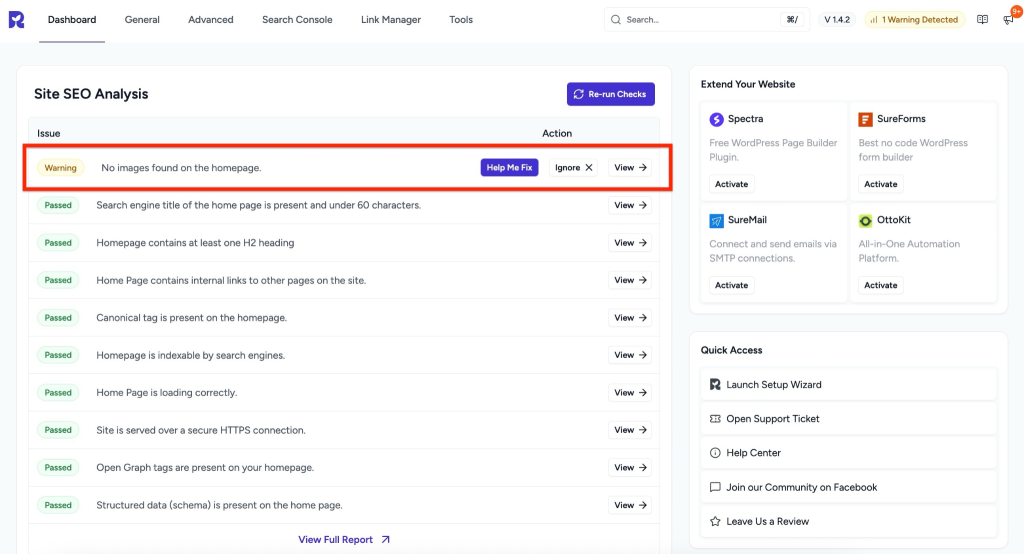Click the documentation book icon
The height and width of the screenshot is (554, 1024).
[982, 20]
